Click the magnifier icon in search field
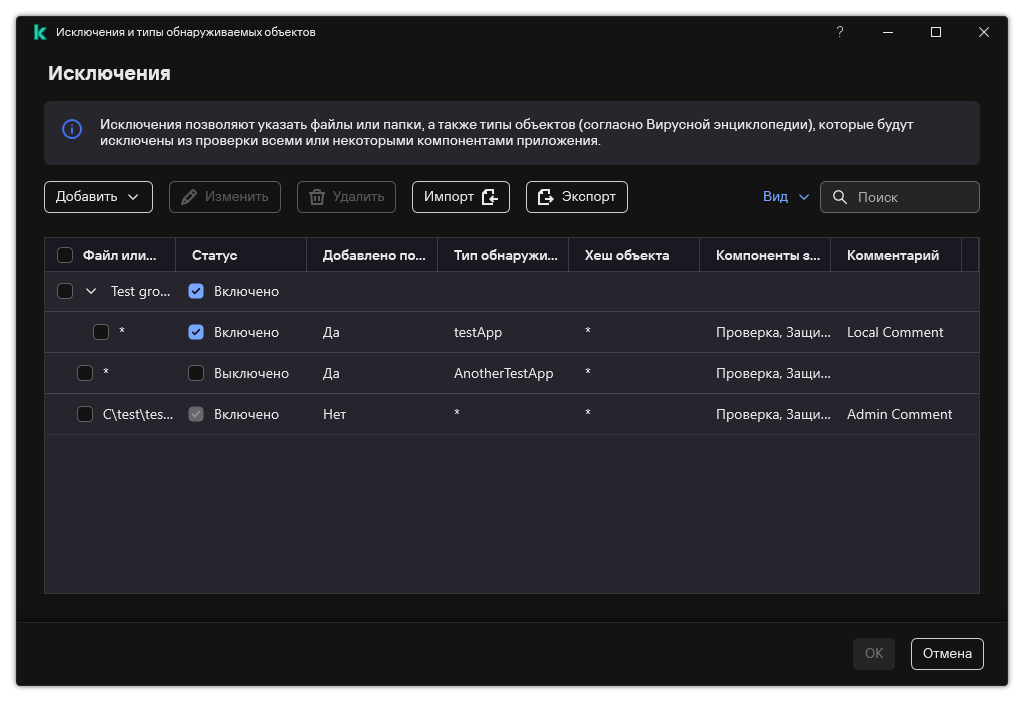Viewport: 1024px width, 702px height. pyautogui.click(x=840, y=197)
